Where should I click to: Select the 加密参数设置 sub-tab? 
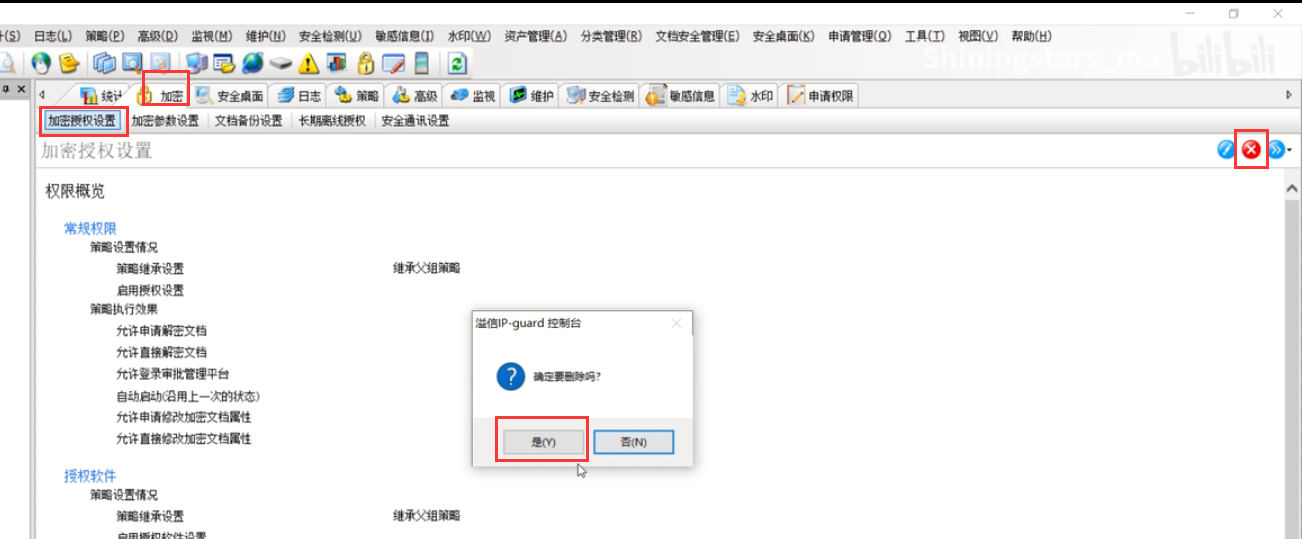click(165, 121)
